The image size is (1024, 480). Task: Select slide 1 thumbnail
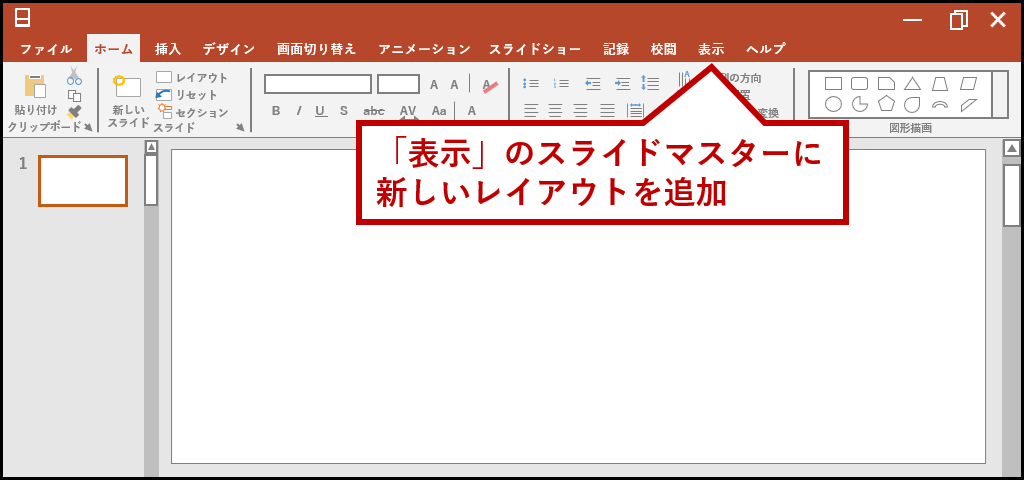(x=83, y=181)
